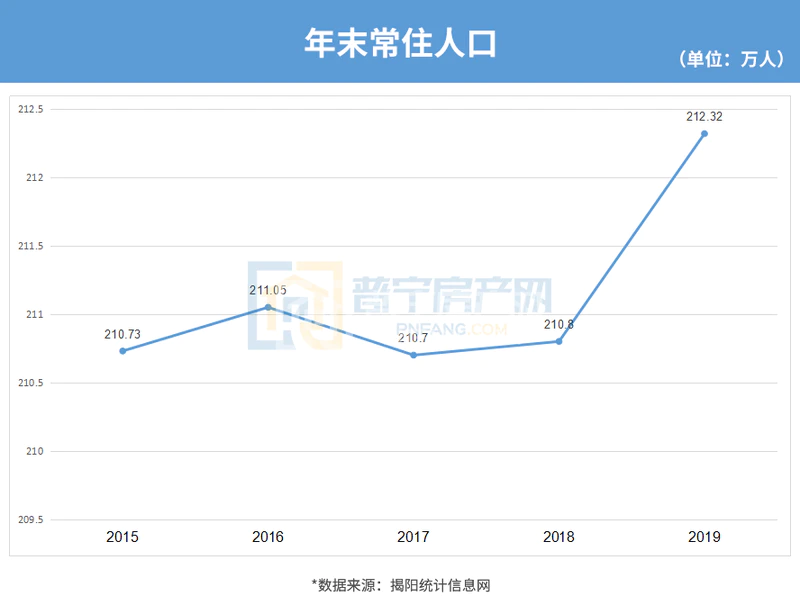Click the 2019 x-axis label
This screenshot has height=614, width=800.
click(x=704, y=537)
